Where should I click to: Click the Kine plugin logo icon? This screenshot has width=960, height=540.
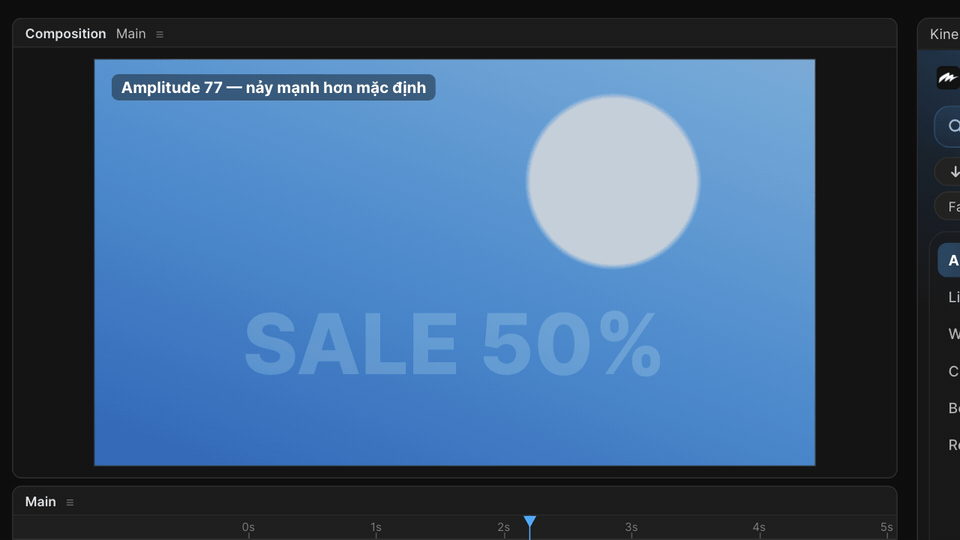(x=948, y=78)
